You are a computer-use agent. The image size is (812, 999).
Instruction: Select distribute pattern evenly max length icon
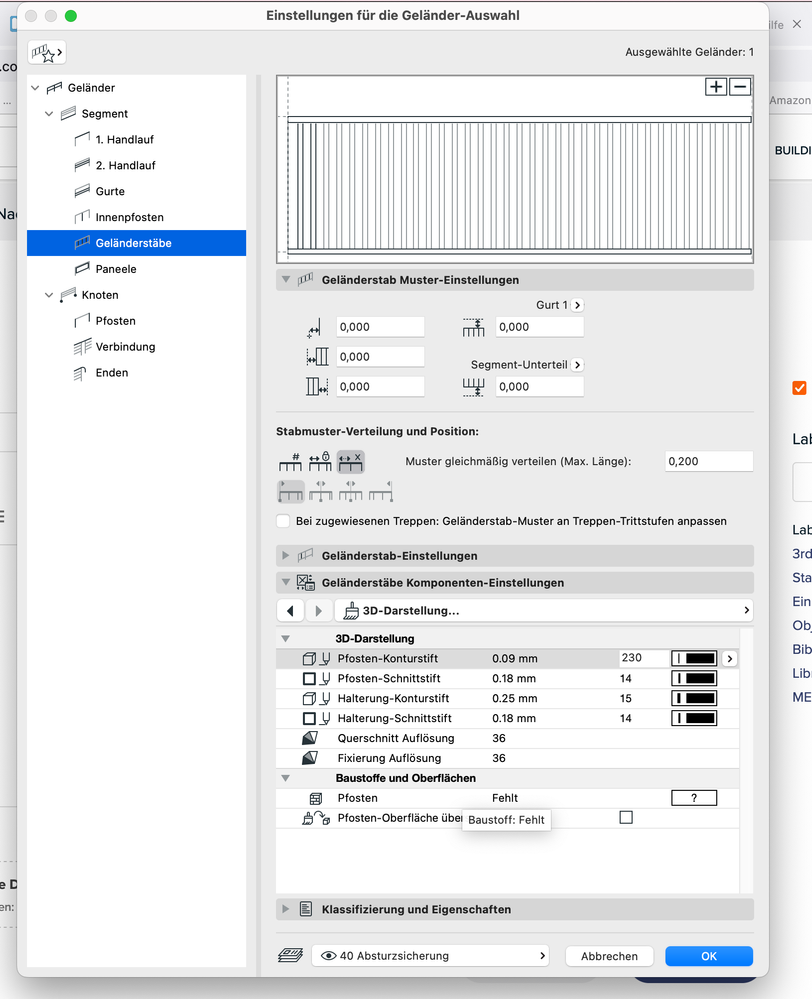pyautogui.click(x=351, y=461)
